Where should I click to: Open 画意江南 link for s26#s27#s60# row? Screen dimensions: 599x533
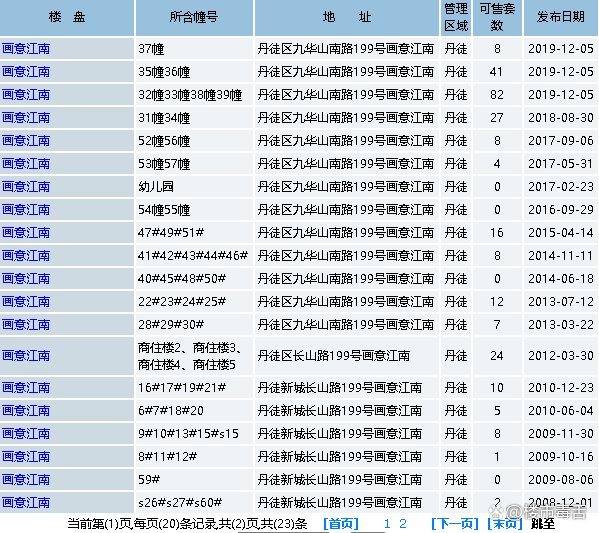pyautogui.click(x=26, y=502)
